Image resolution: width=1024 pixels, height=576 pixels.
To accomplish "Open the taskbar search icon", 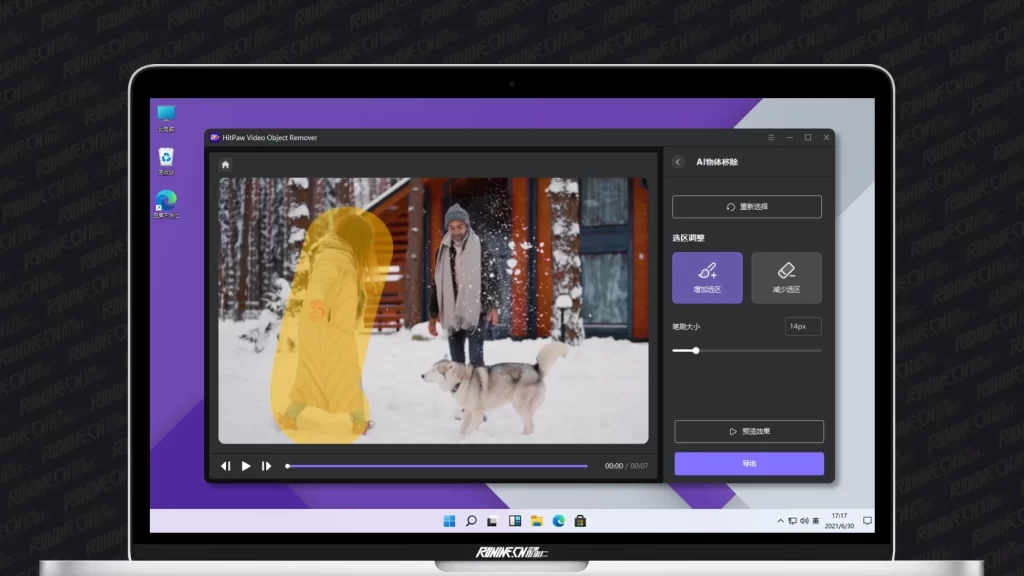I will pos(471,521).
